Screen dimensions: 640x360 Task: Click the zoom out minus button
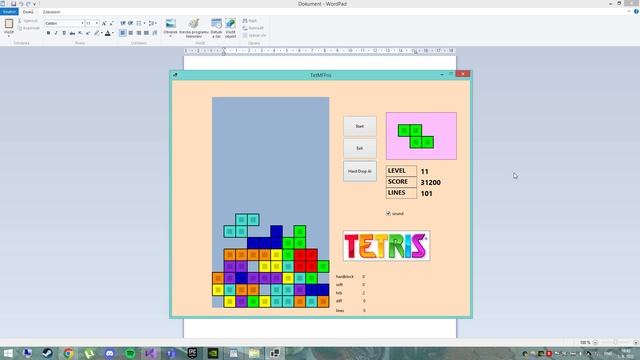[x=595, y=342]
